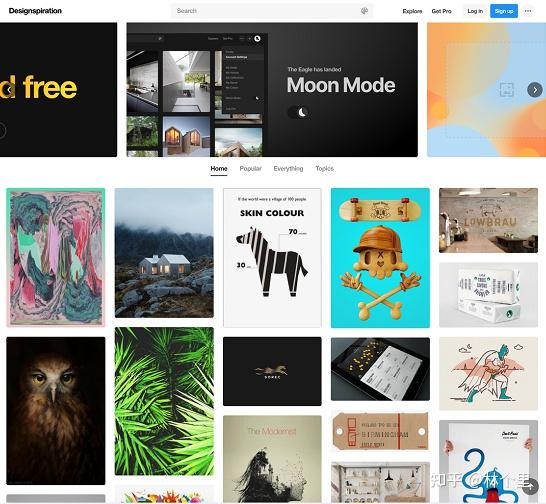This screenshot has width=546, height=504.
Task: Open the Topics tab
Action: pyautogui.click(x=325, y=169)
